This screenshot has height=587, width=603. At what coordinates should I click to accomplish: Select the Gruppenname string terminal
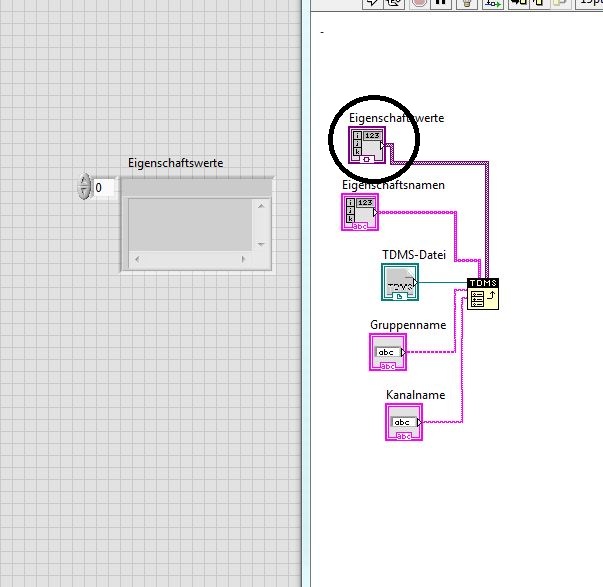[388, 352]
